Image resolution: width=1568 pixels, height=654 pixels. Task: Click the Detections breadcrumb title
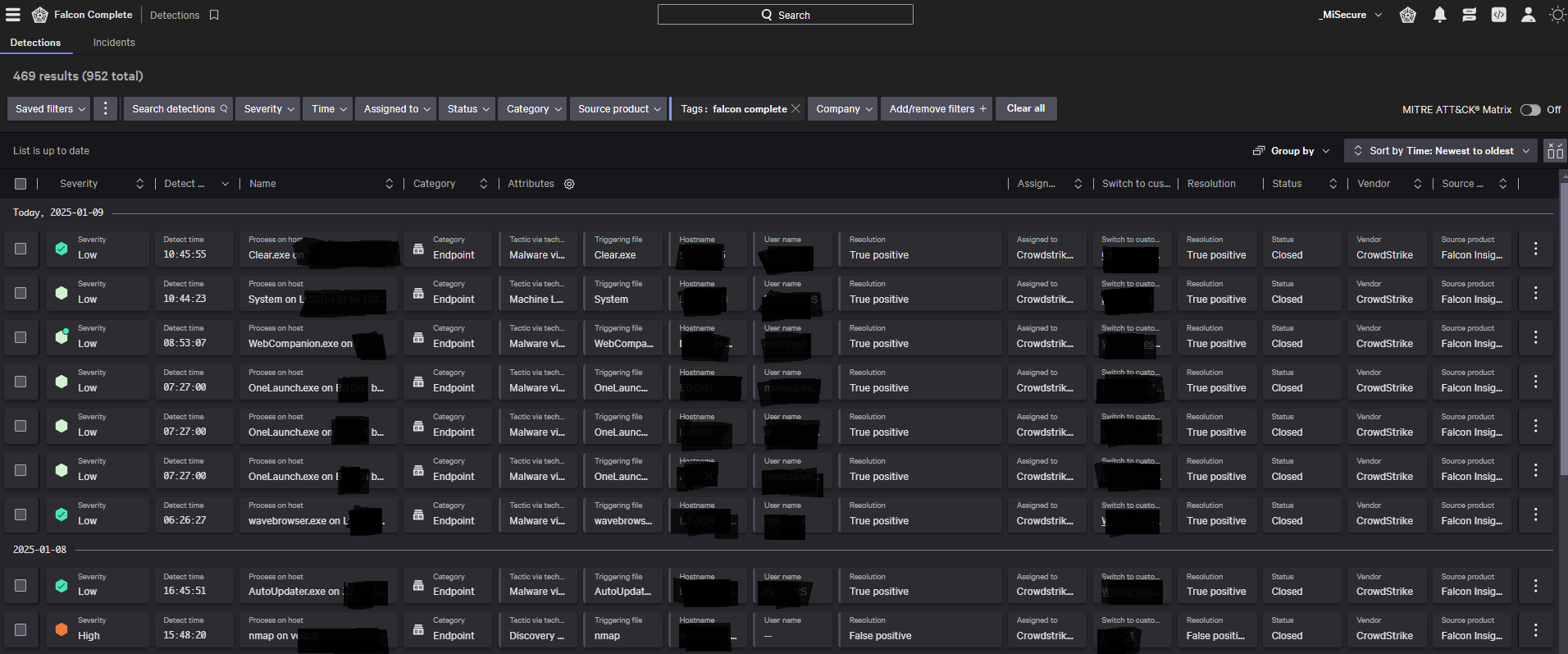[175, 15]
